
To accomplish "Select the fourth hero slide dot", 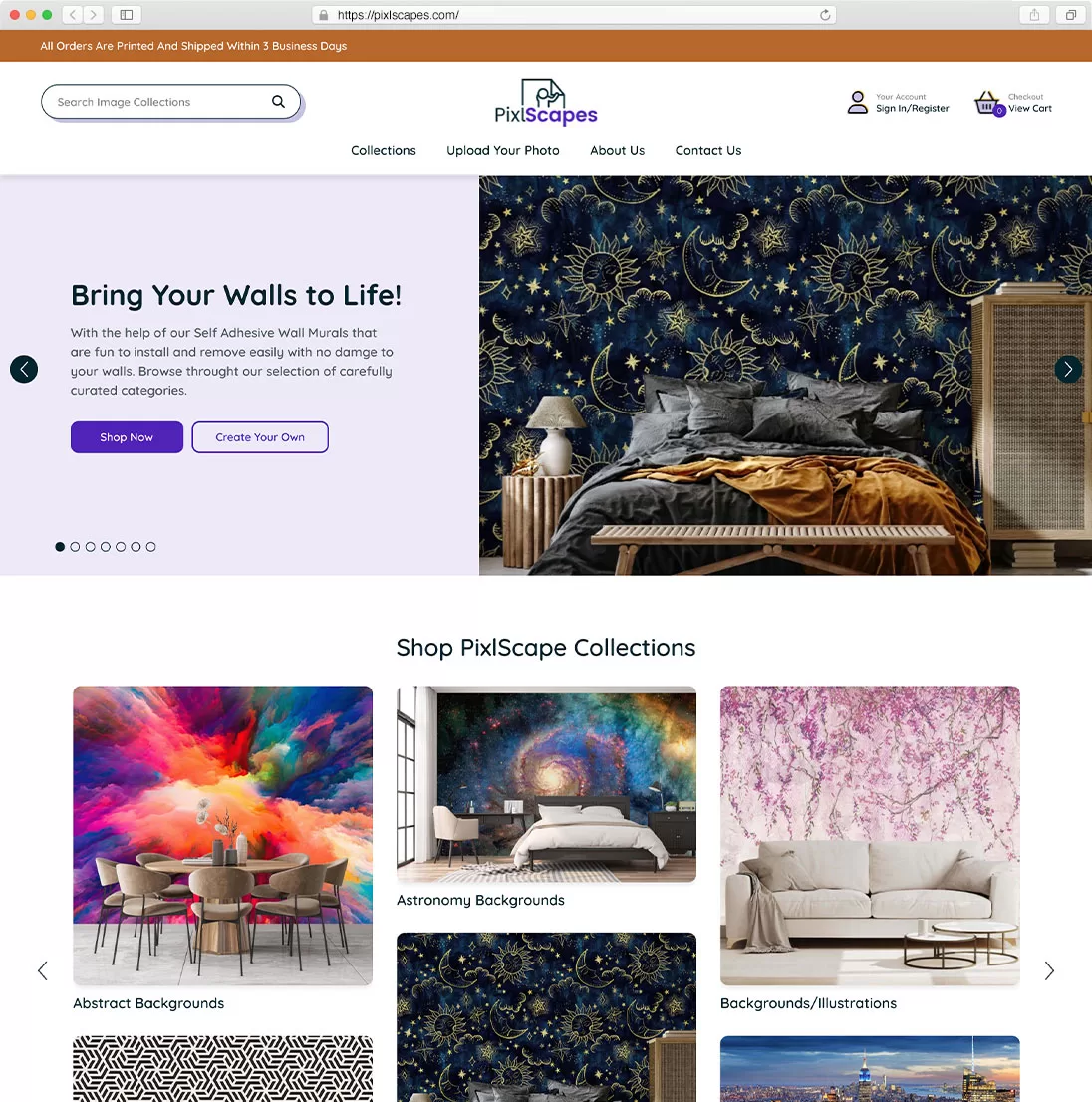I will coord(106,547).
